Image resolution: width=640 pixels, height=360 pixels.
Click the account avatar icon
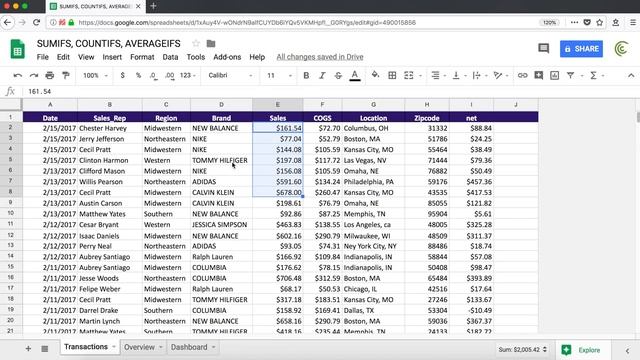[x=621, y=49]
